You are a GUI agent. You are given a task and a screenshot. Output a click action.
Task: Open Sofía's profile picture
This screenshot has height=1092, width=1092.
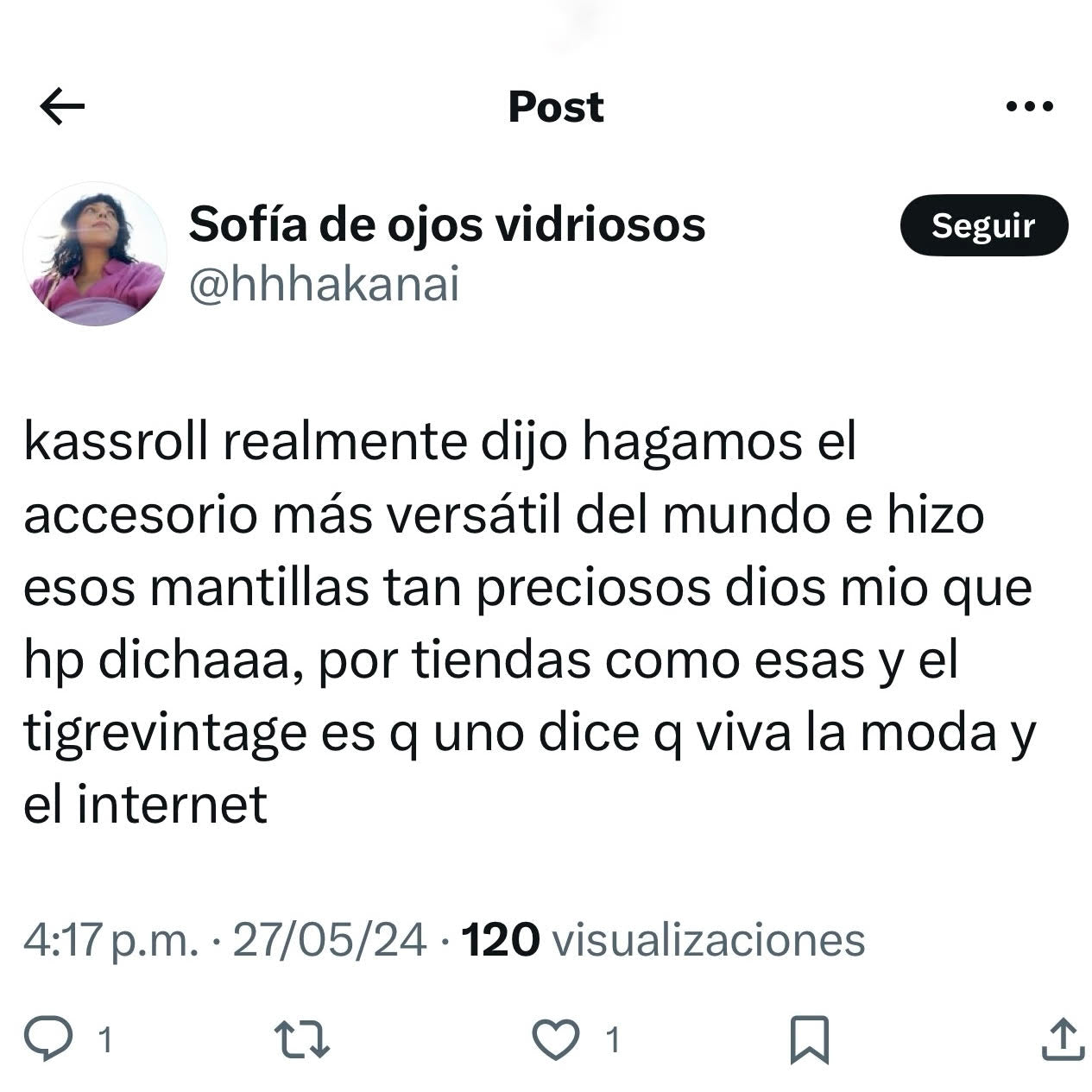[95, 254]
